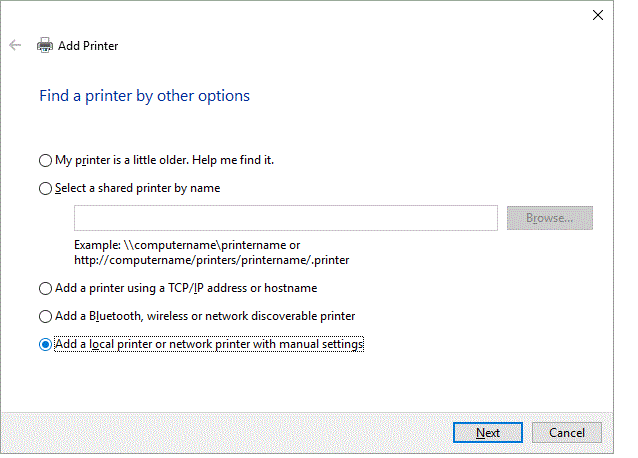Click the back arrow icon
The image size is (638, 458).
[x=15, y=45]
